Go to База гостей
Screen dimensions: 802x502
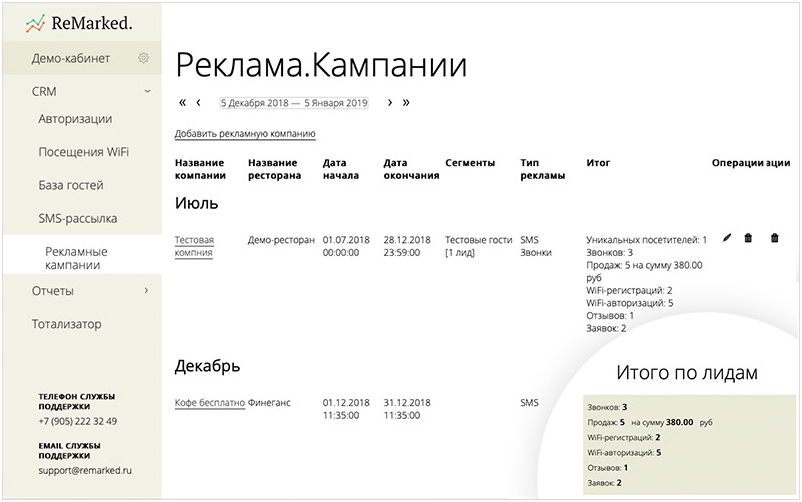pyautogui.click(x=71, y=185)
